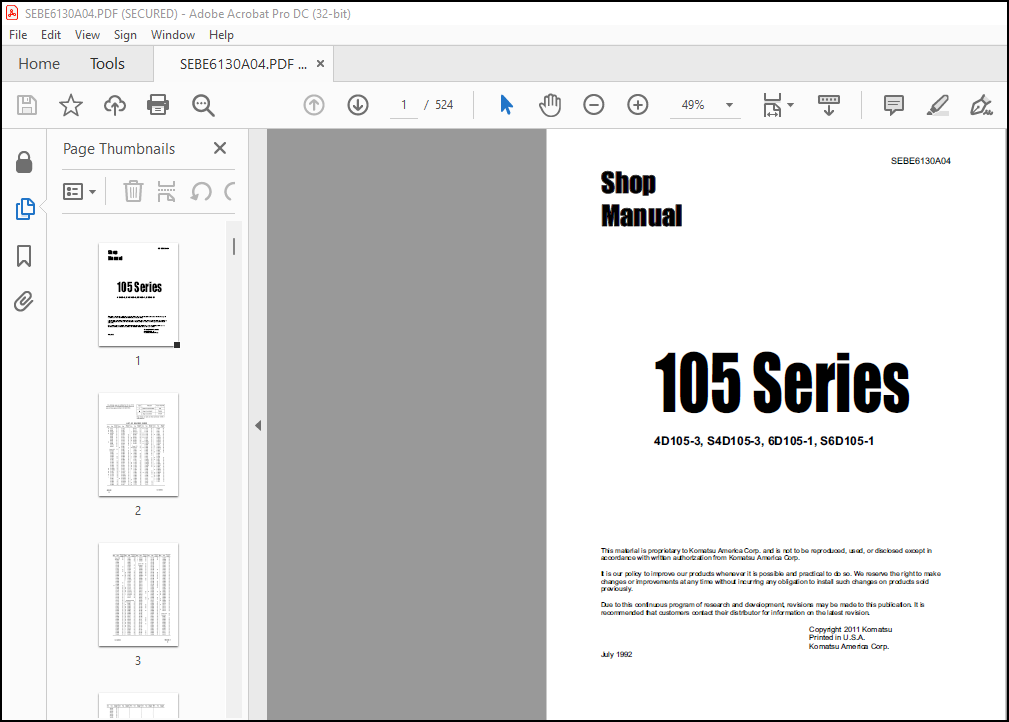Enable scrolling mode via read-mode icon
The width and height of the screenshot is (1009, 722).
click(828, 105)
